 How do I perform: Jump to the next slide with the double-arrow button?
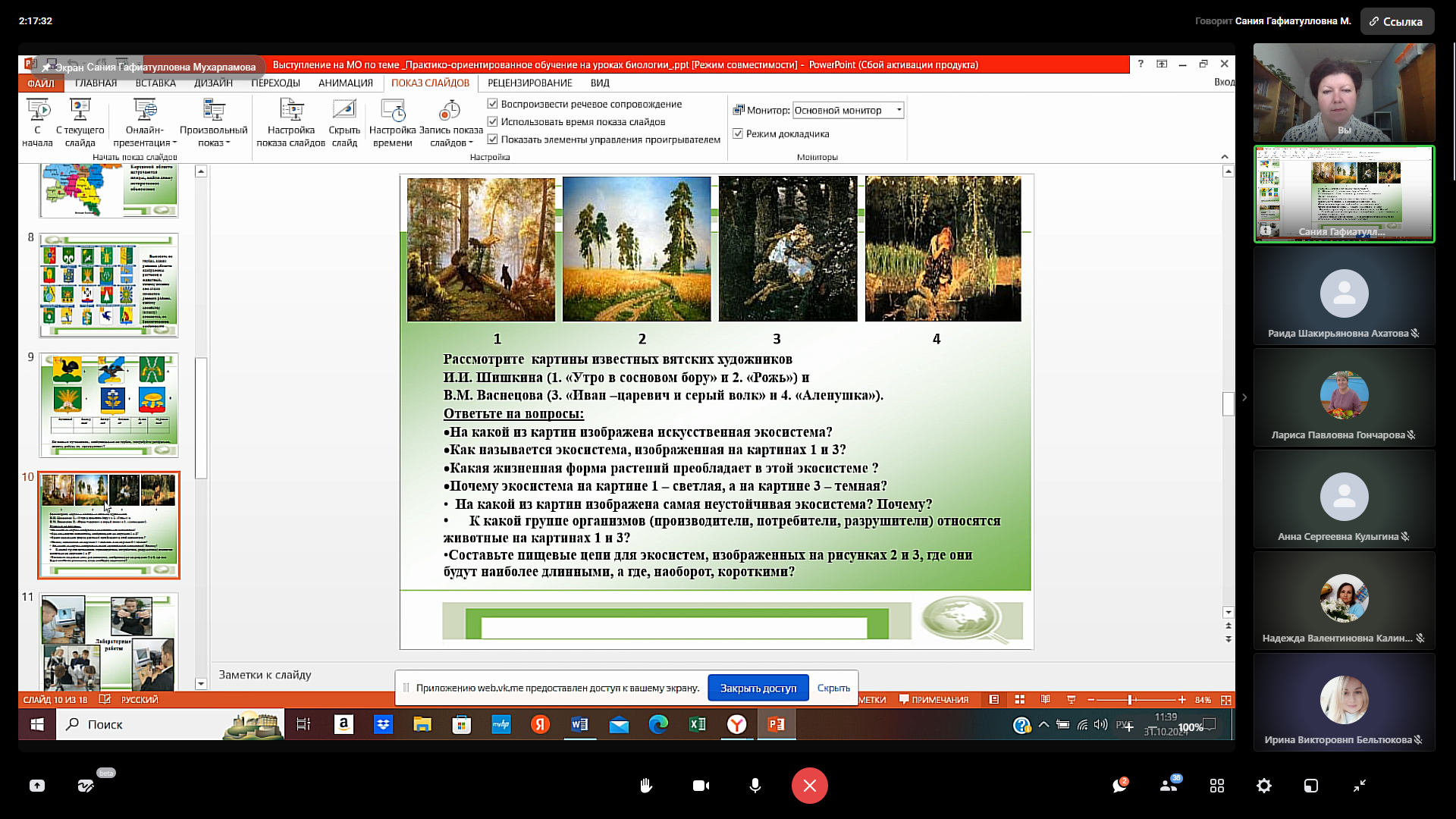[x=1228, y=639]
